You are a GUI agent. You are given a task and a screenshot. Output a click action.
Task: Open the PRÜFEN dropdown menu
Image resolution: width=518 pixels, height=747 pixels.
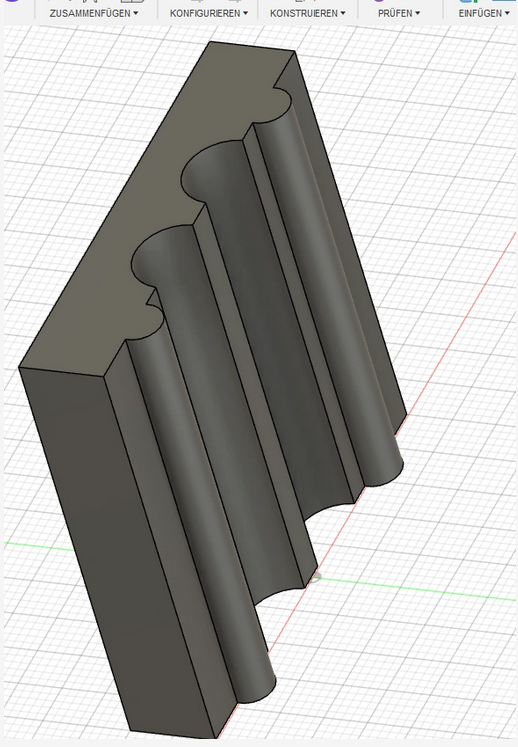[399, 13]
